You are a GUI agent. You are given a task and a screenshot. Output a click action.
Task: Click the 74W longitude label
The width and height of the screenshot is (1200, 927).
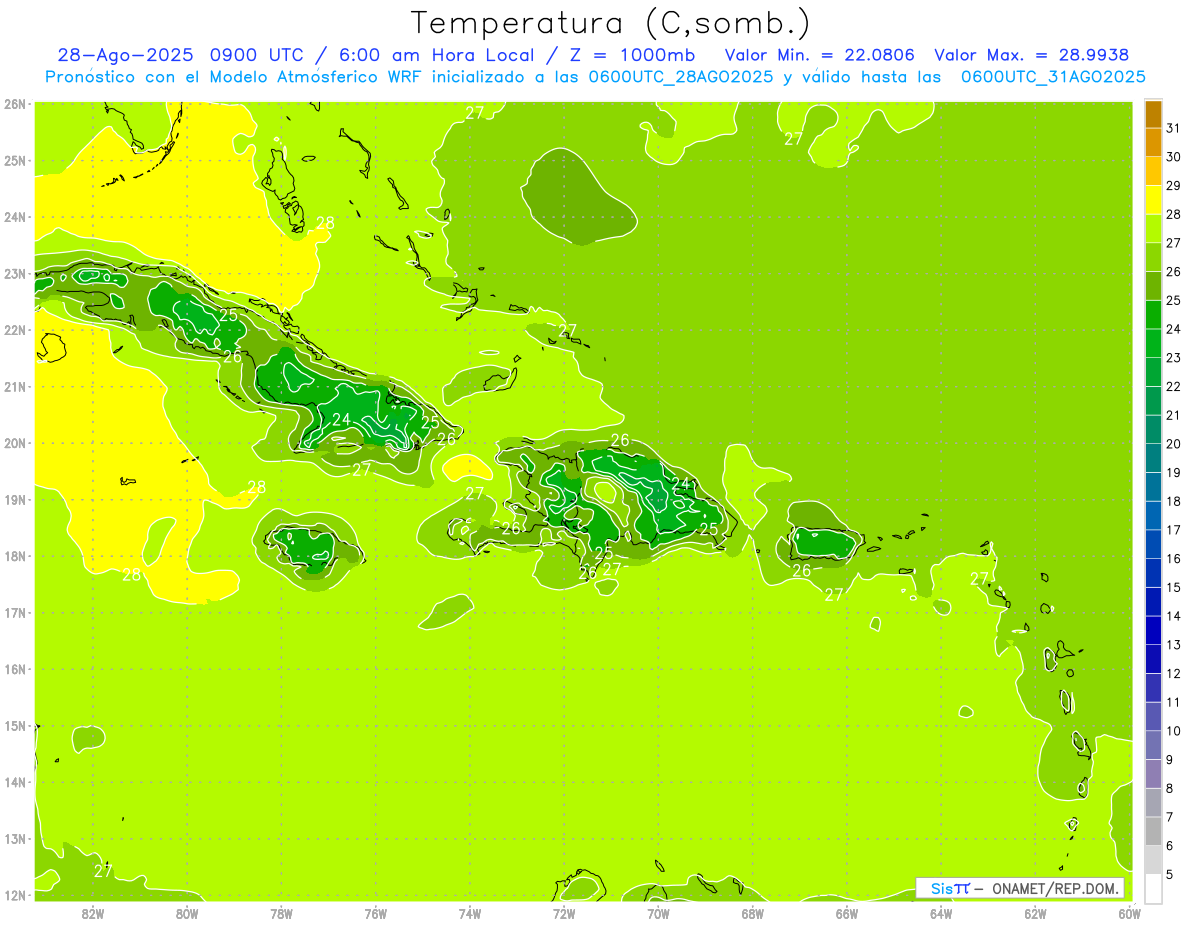tap(470, 913)
